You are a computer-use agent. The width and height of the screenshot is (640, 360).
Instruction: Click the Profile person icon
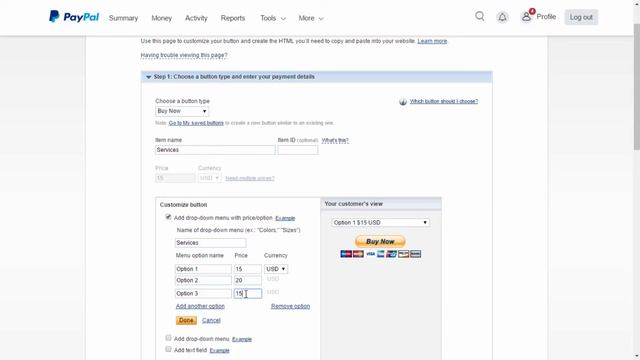click(526, 17)
